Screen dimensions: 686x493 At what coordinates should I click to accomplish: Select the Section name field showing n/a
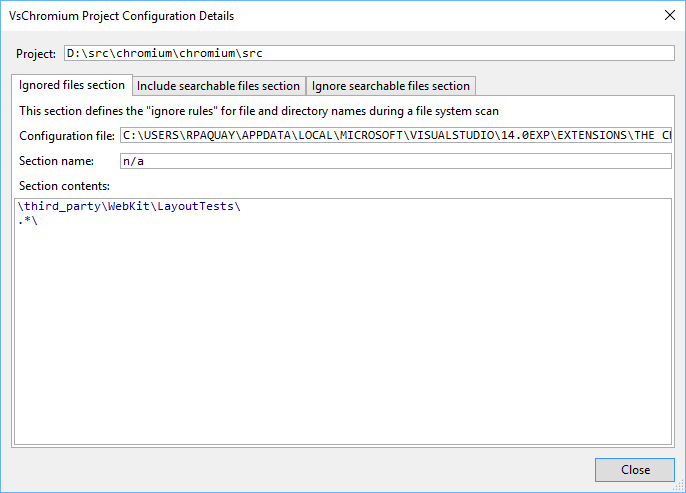[396, 161]
